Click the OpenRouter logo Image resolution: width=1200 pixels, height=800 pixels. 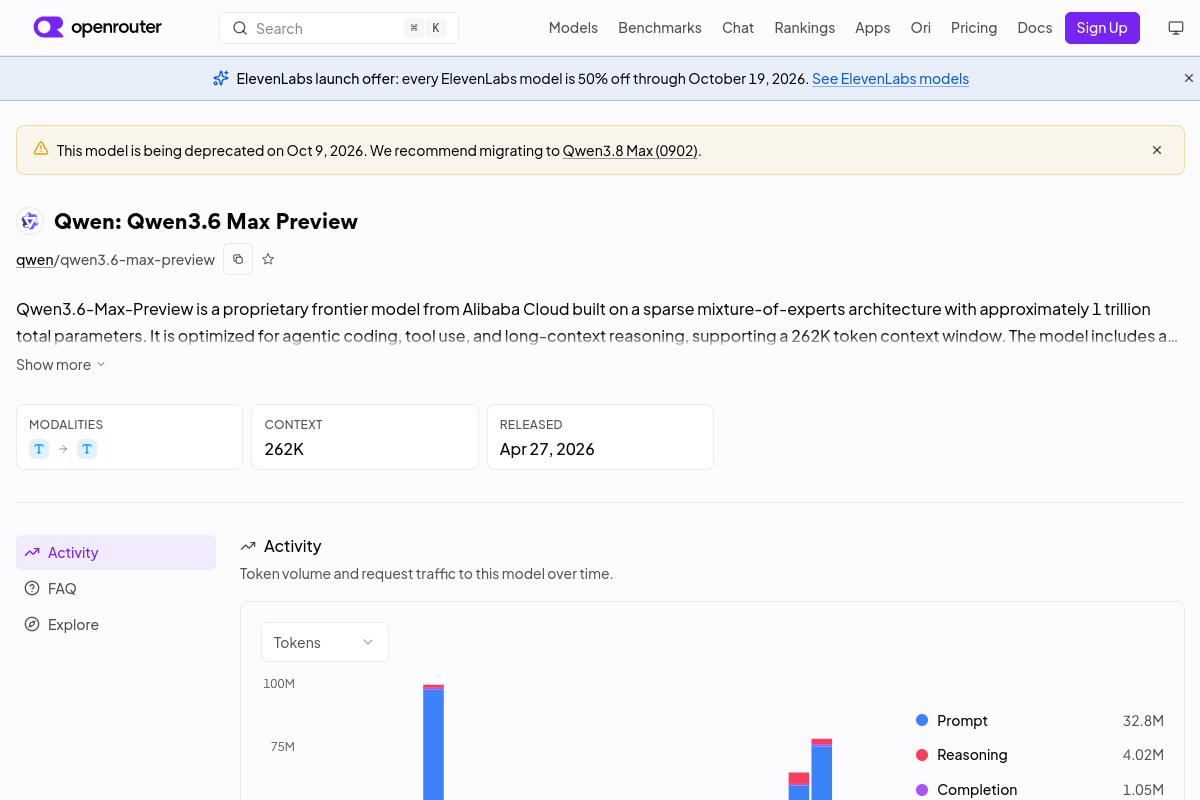(x=97, y=27)
